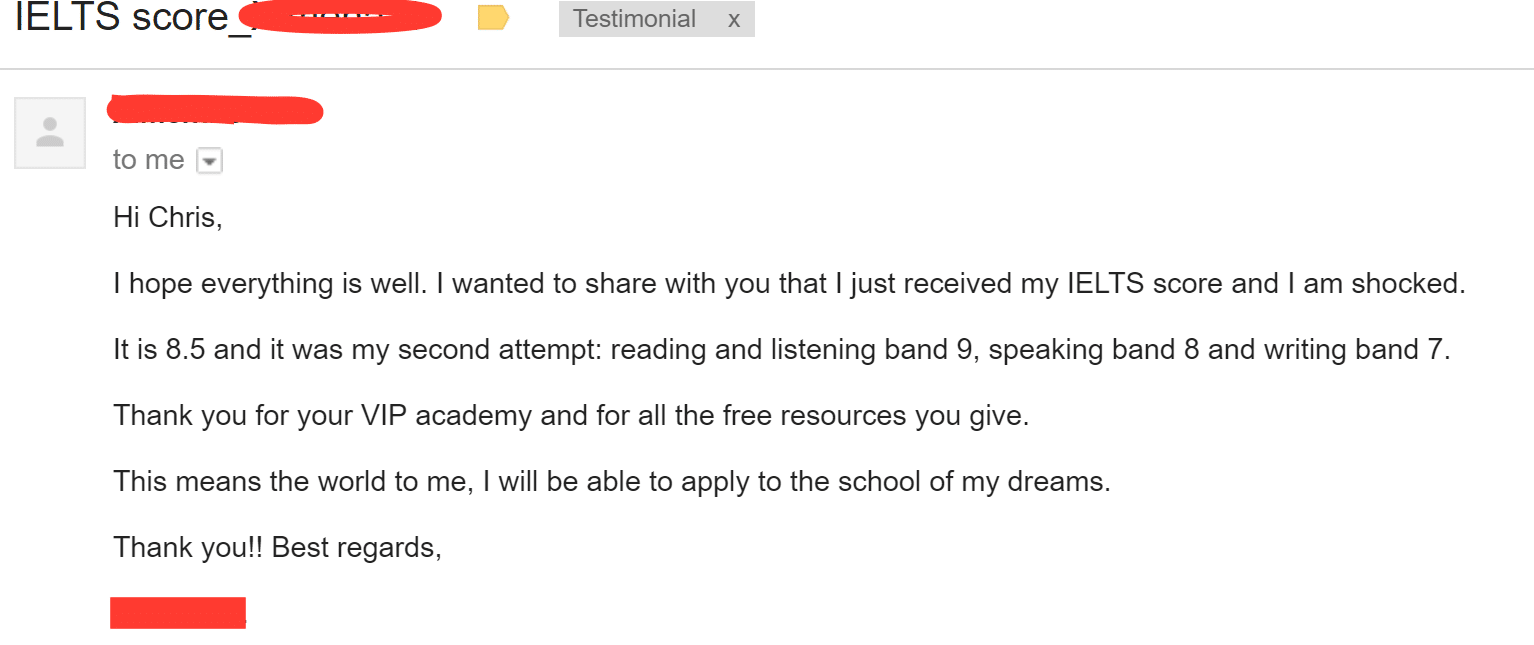Image resolution: width=1534 pixels, height=645 pixels.
Task: Click the "to me" recipient text
Action: coord(148,160)
